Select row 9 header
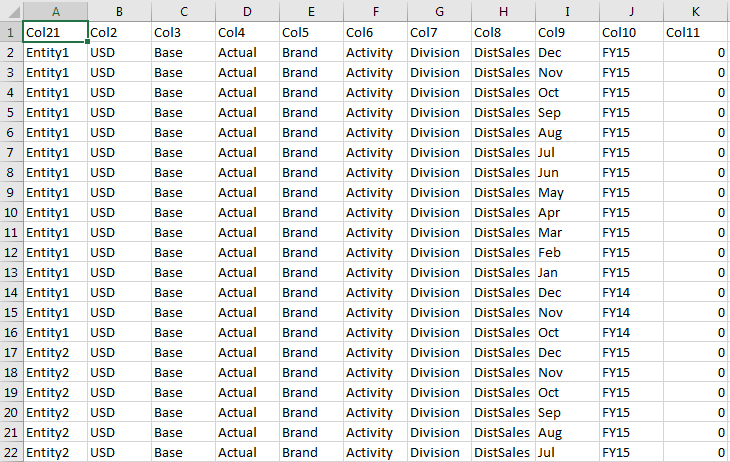Screen dimensions: 730x462 click(10, 192)
